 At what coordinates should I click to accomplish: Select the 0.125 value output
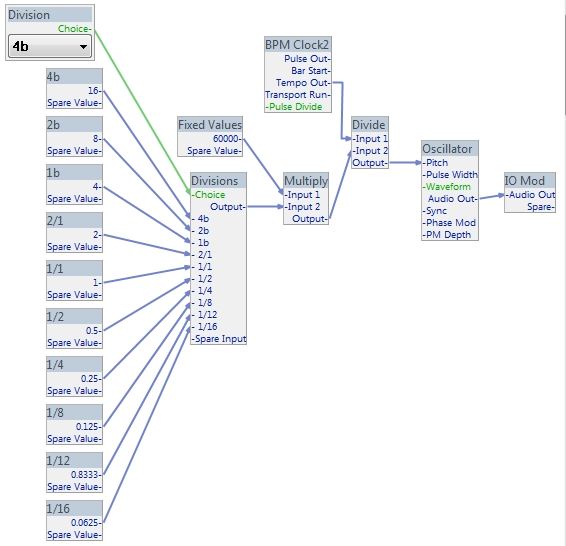pos(89,427)
